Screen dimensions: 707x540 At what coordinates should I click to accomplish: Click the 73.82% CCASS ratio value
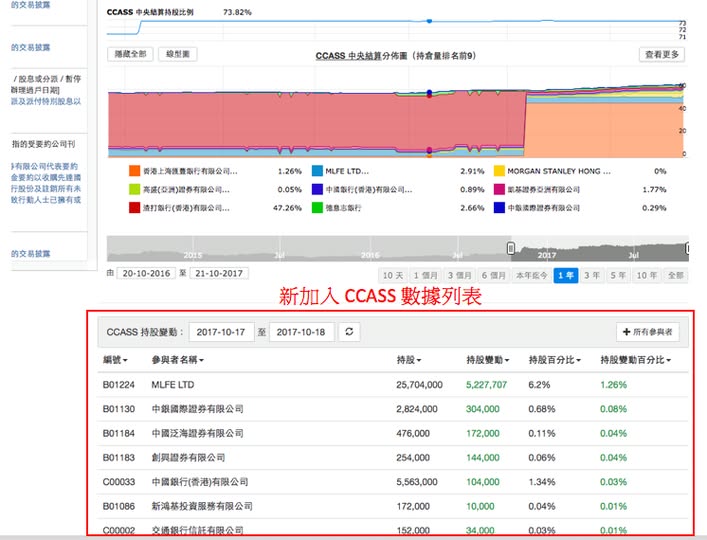237,12
